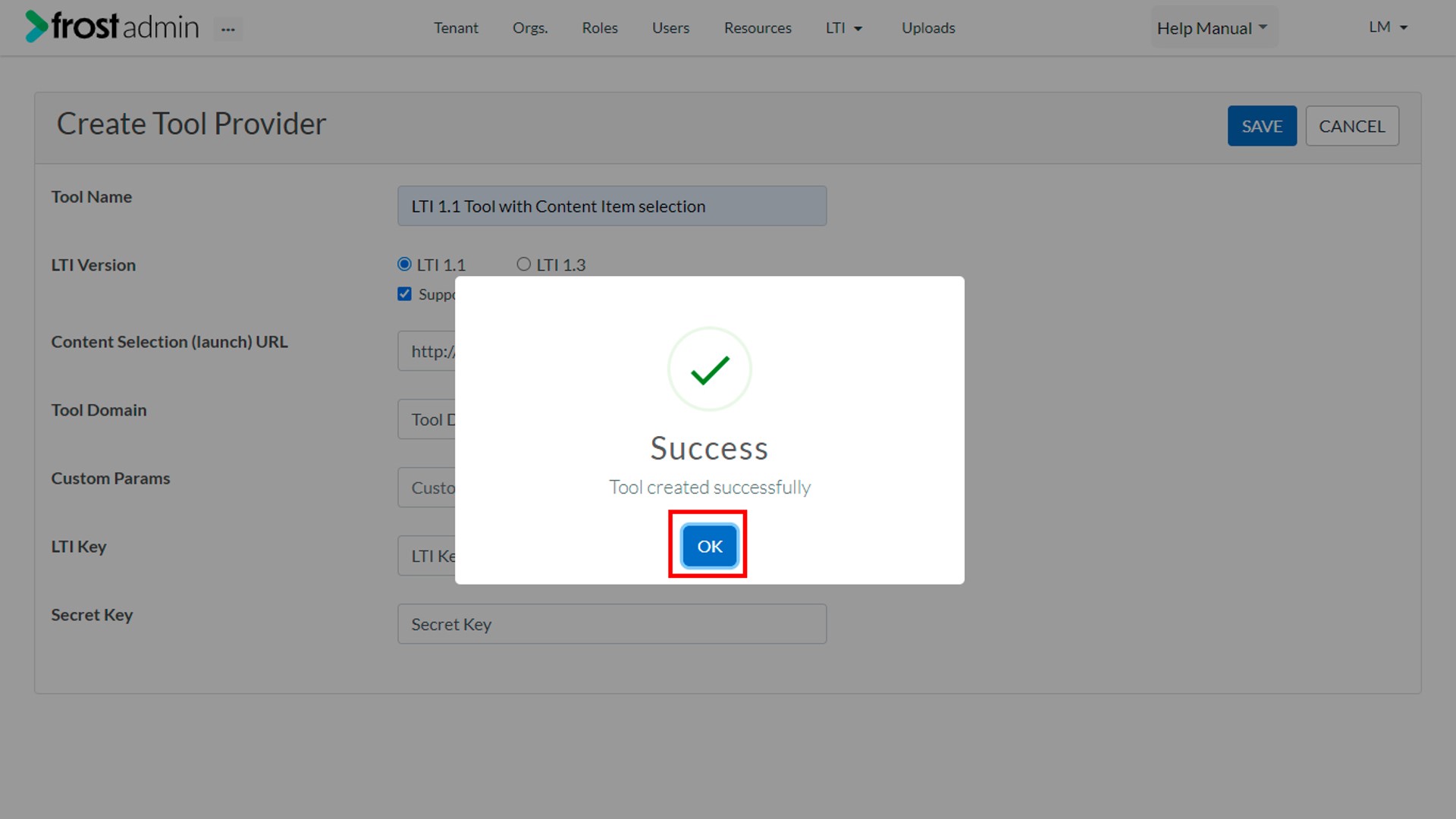The image size is (1456, 819).
Task: Select the LTI 1.3 radio button
Action: tap(523, 265)
